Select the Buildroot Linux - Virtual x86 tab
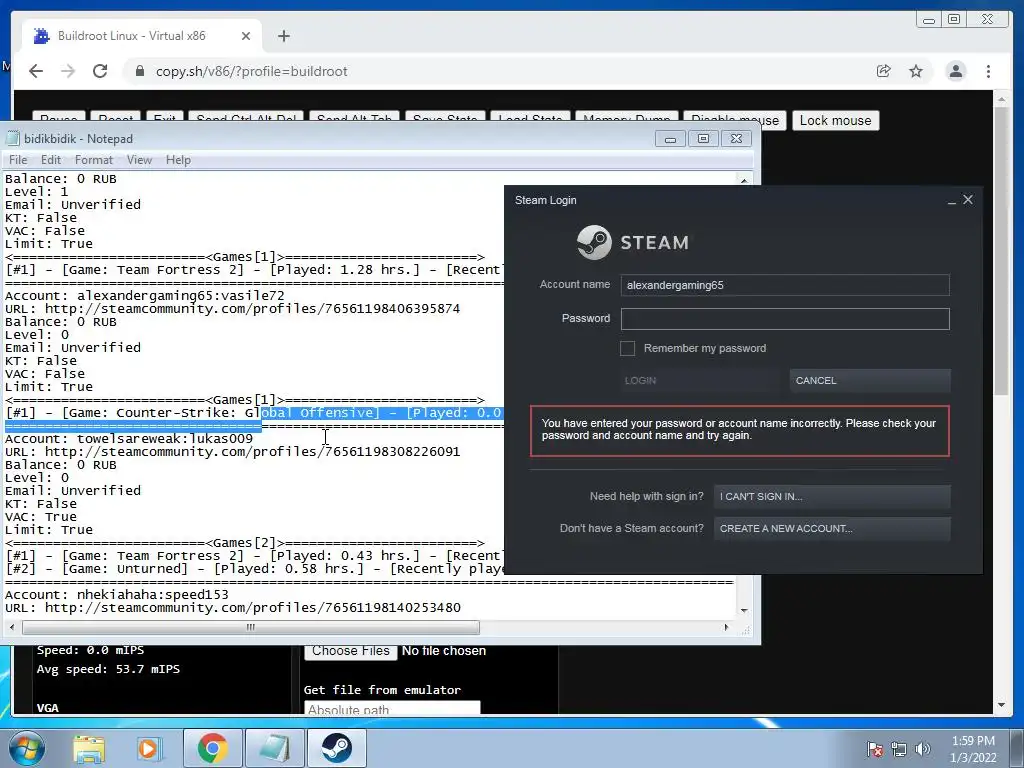Viewport: 1024px width, 768px height. pos(142,36)
